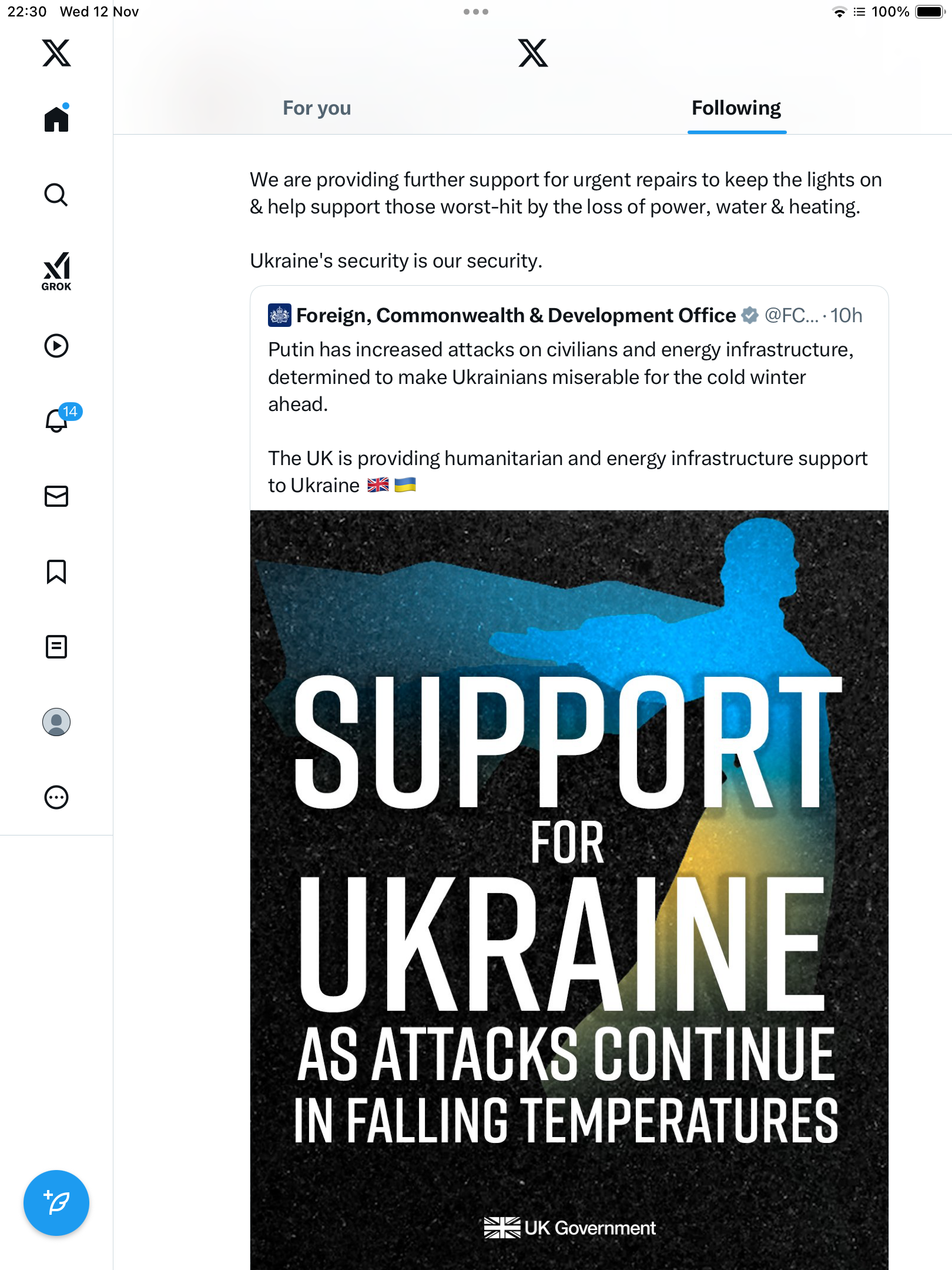
Task: Open the Home feed icon
Action: point(56,119)
